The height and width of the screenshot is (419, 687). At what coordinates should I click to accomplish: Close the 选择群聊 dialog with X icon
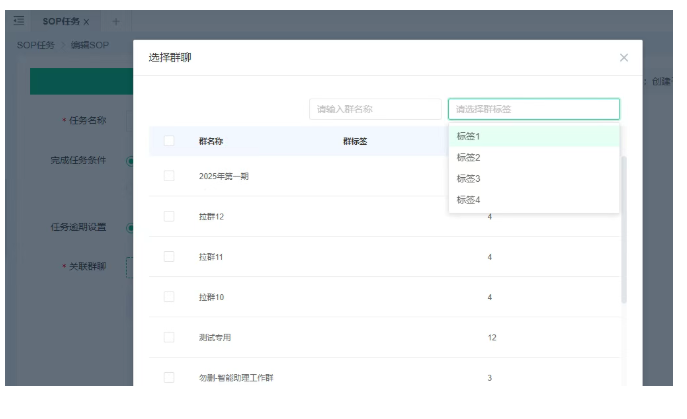(x=623, y=57)
